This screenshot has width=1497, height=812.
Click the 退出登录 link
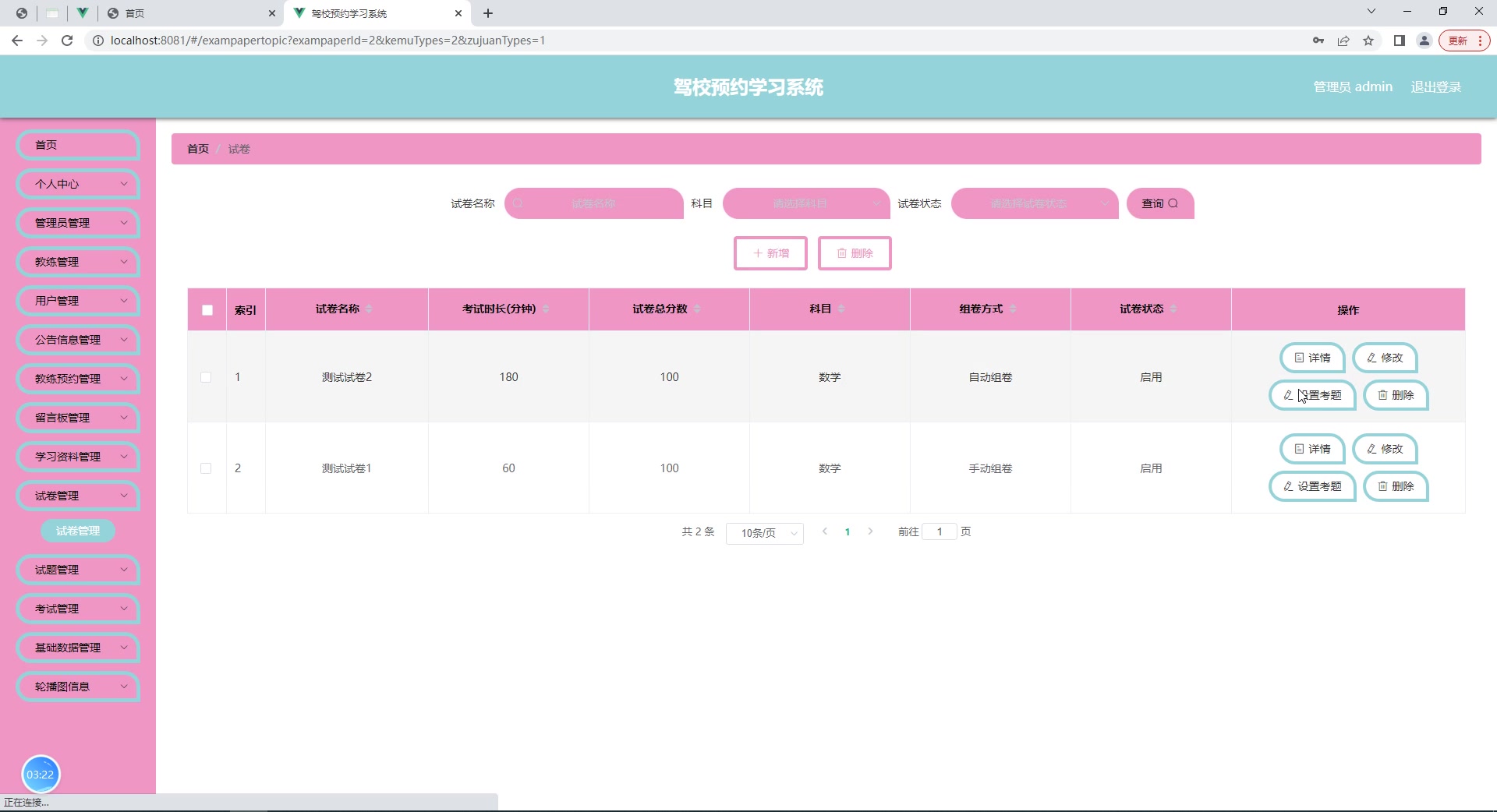click(1436, 86)
